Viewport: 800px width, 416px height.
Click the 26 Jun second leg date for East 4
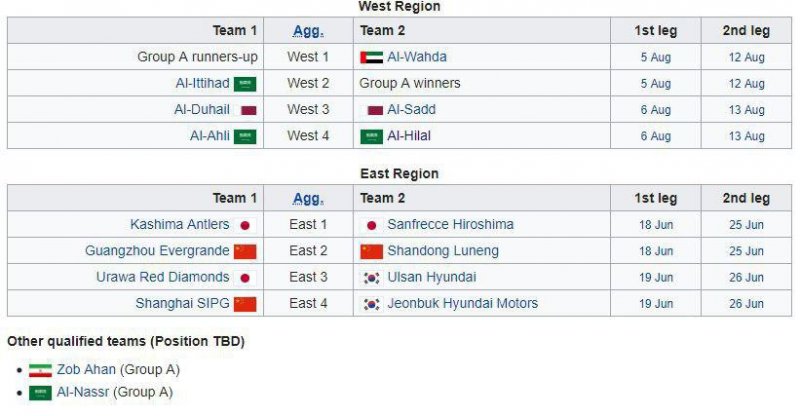pos(746,303)
